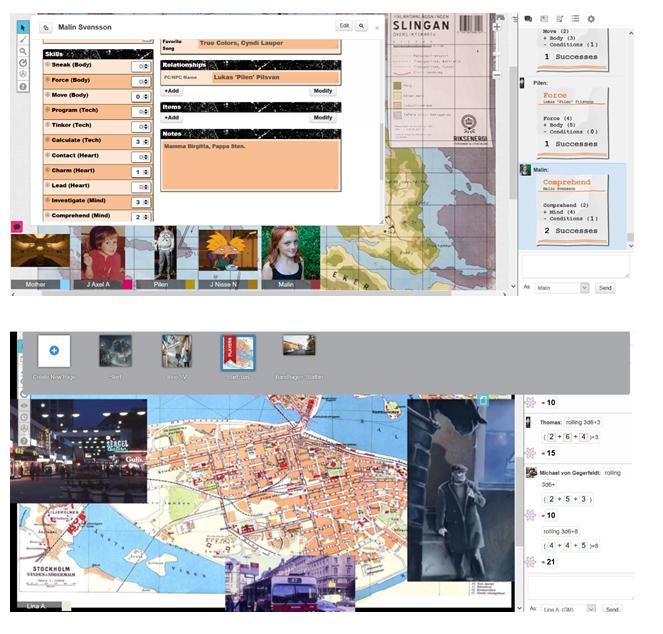Open the Help tool icon
This screenshot has width=663, height=634.
[x=22, y=87]
